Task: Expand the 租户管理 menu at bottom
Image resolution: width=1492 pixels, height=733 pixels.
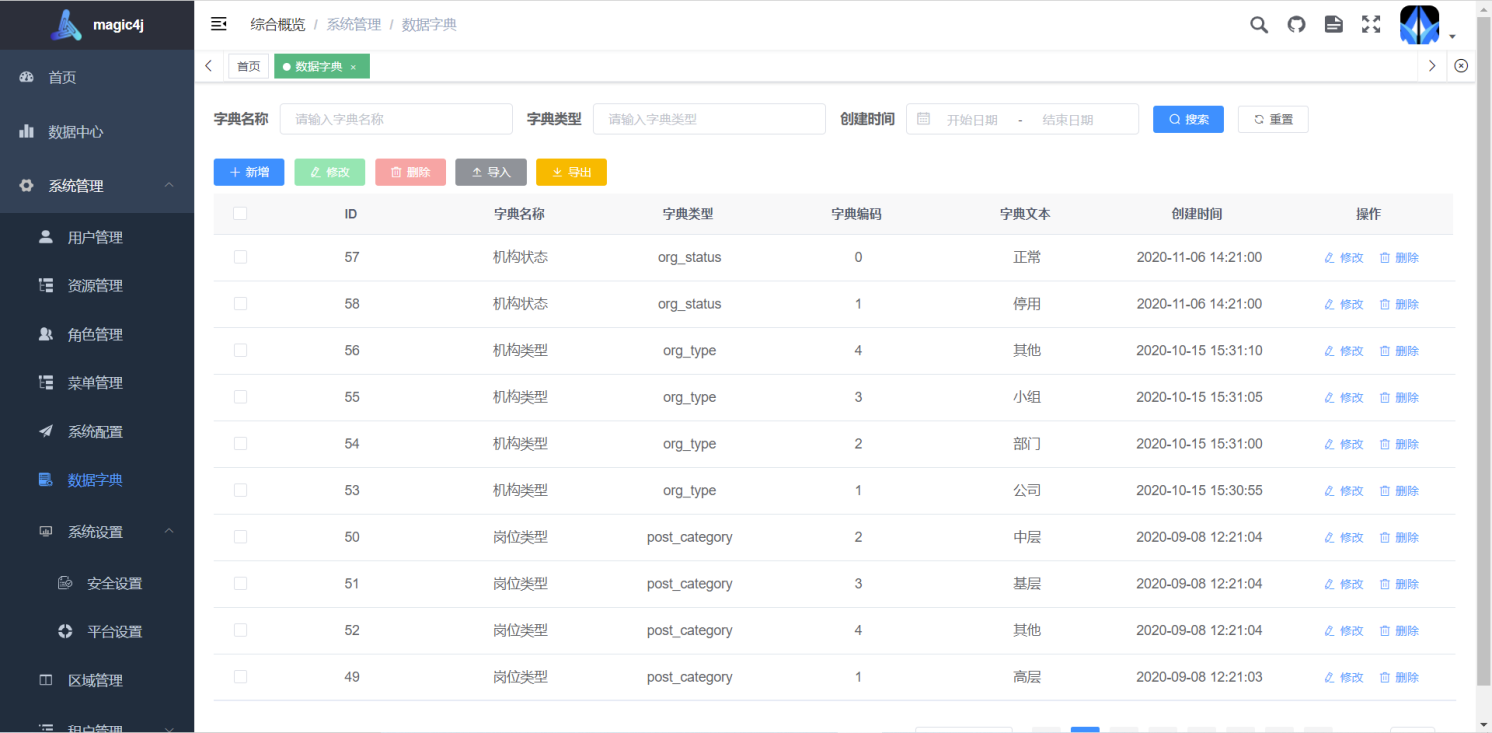Action: [97, 728]
